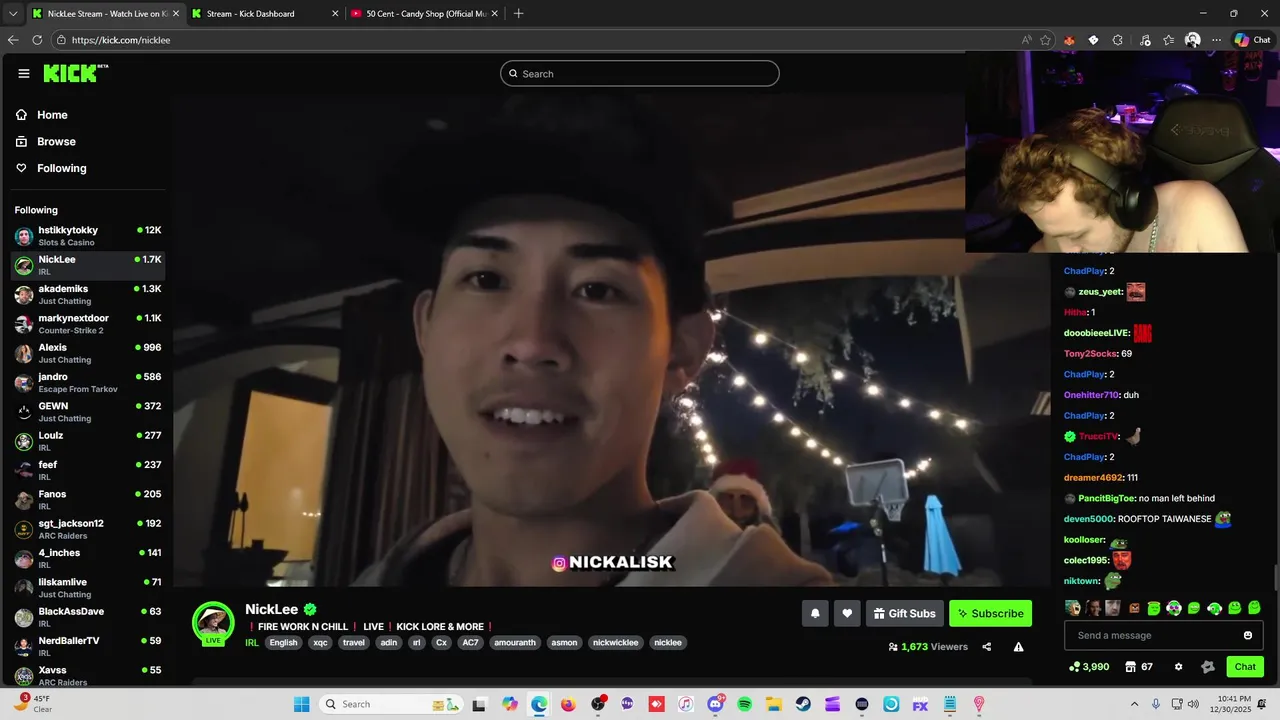
Task: Favorite this page with star icon
Action: pos(1045,40)
